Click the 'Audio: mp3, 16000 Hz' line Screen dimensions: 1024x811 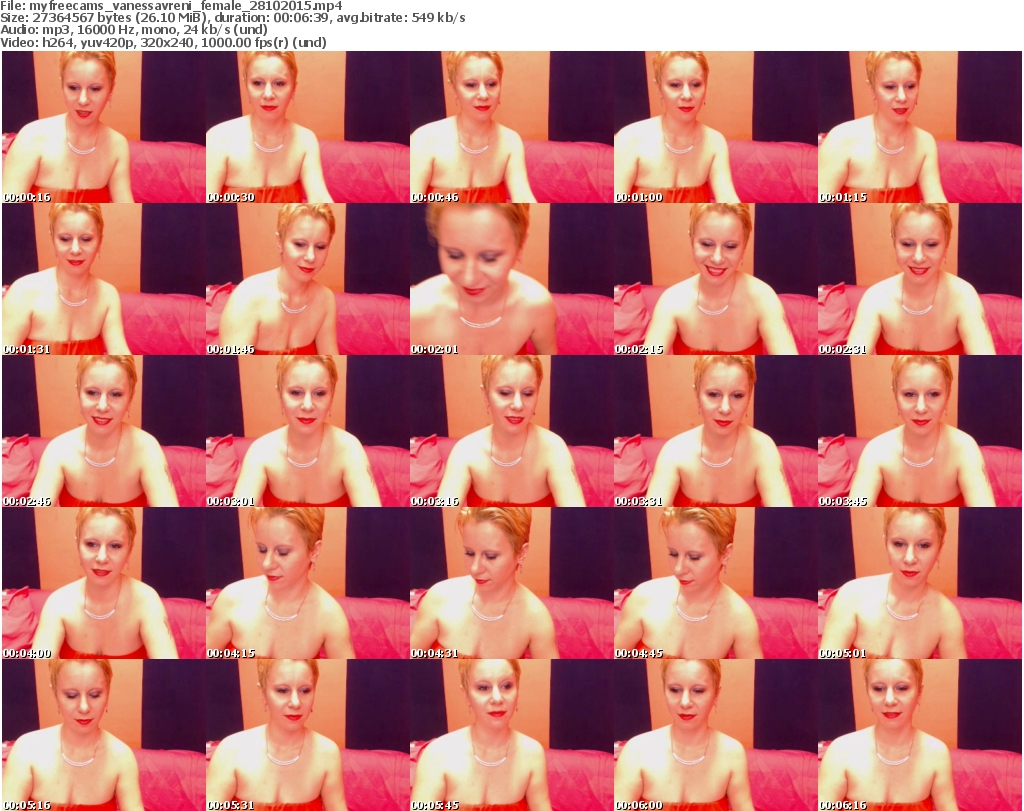pyautogui.click(x=134, y=30)
